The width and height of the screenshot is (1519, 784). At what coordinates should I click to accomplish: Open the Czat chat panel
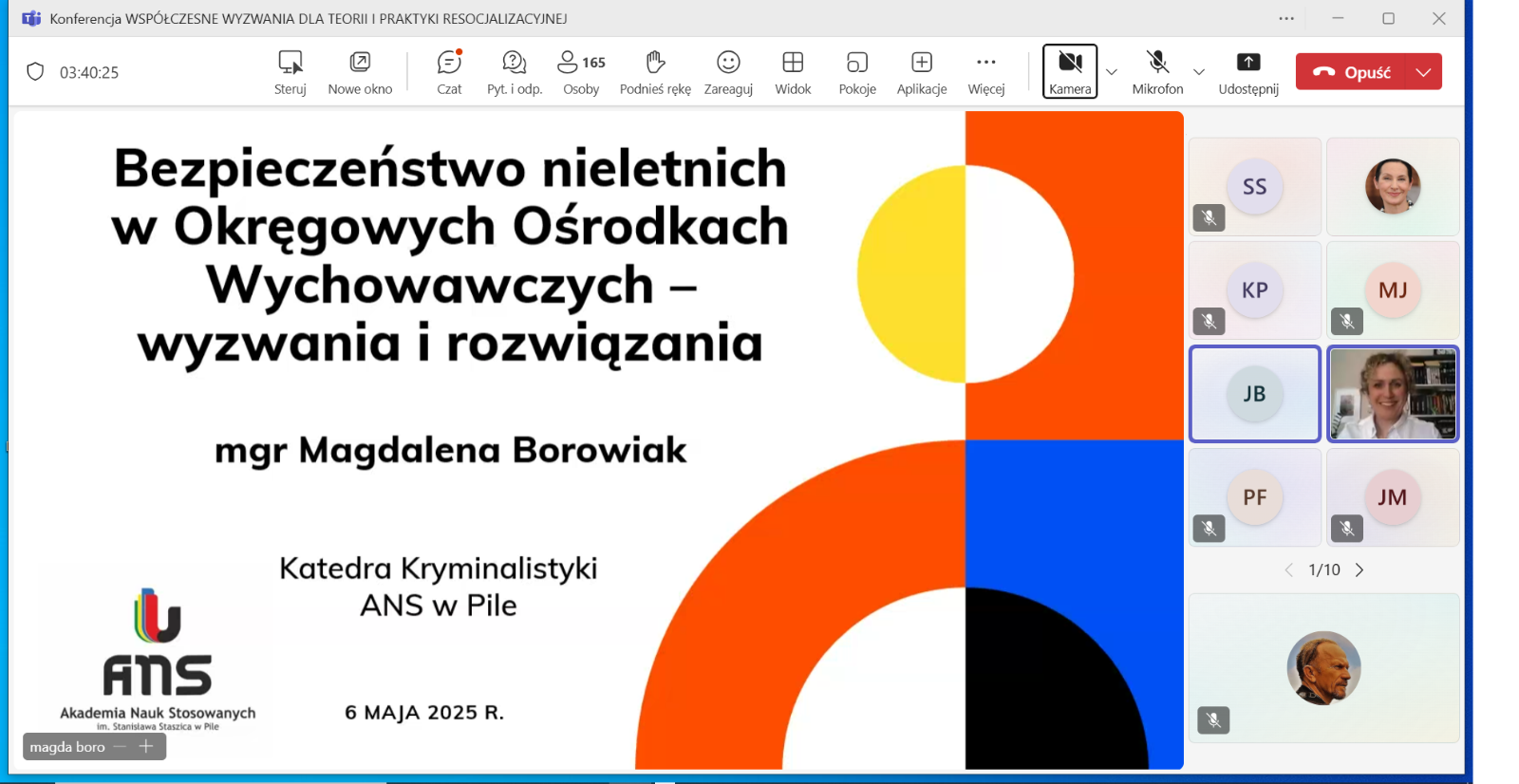(x=449, y=72)
